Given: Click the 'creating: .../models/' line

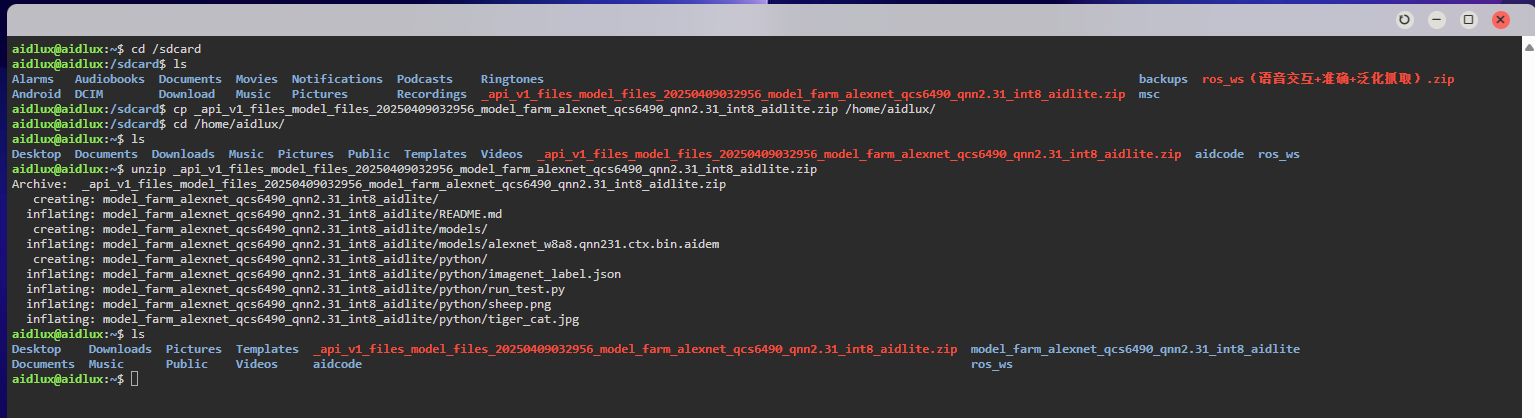Looking at the screenshot, I should point(260,229).
